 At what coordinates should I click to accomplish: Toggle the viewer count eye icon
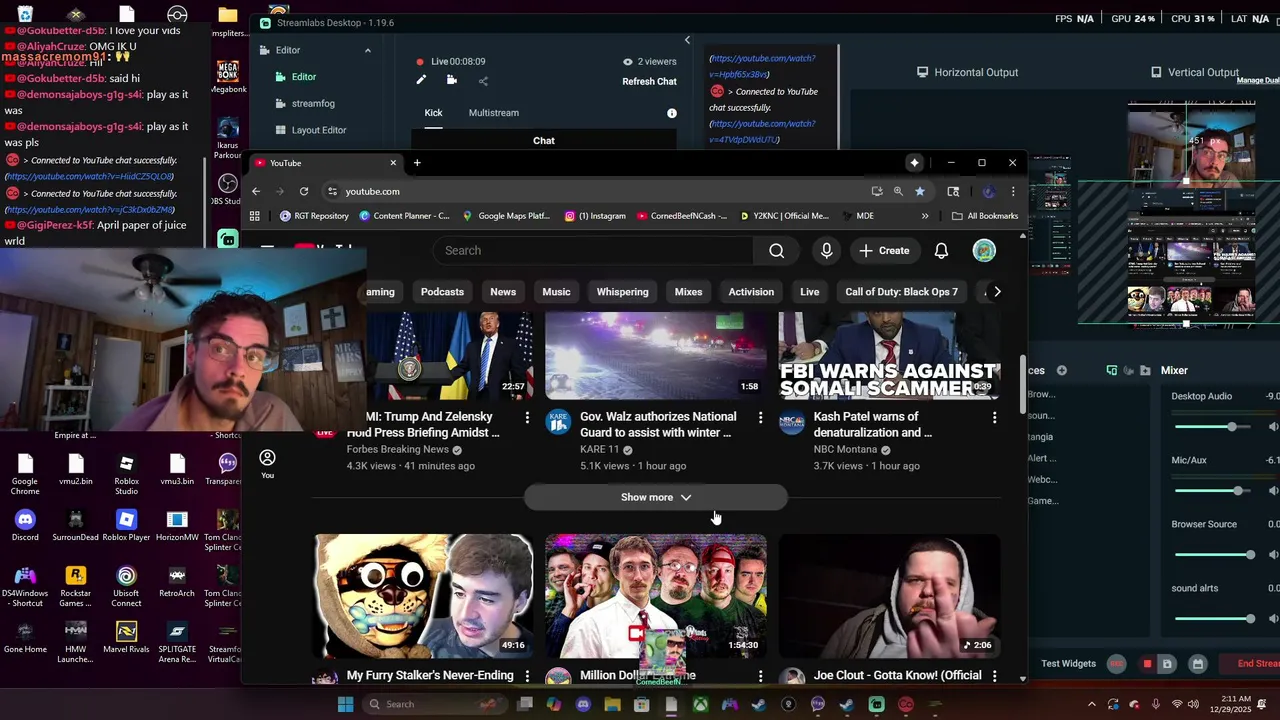(x=628, y=62)
